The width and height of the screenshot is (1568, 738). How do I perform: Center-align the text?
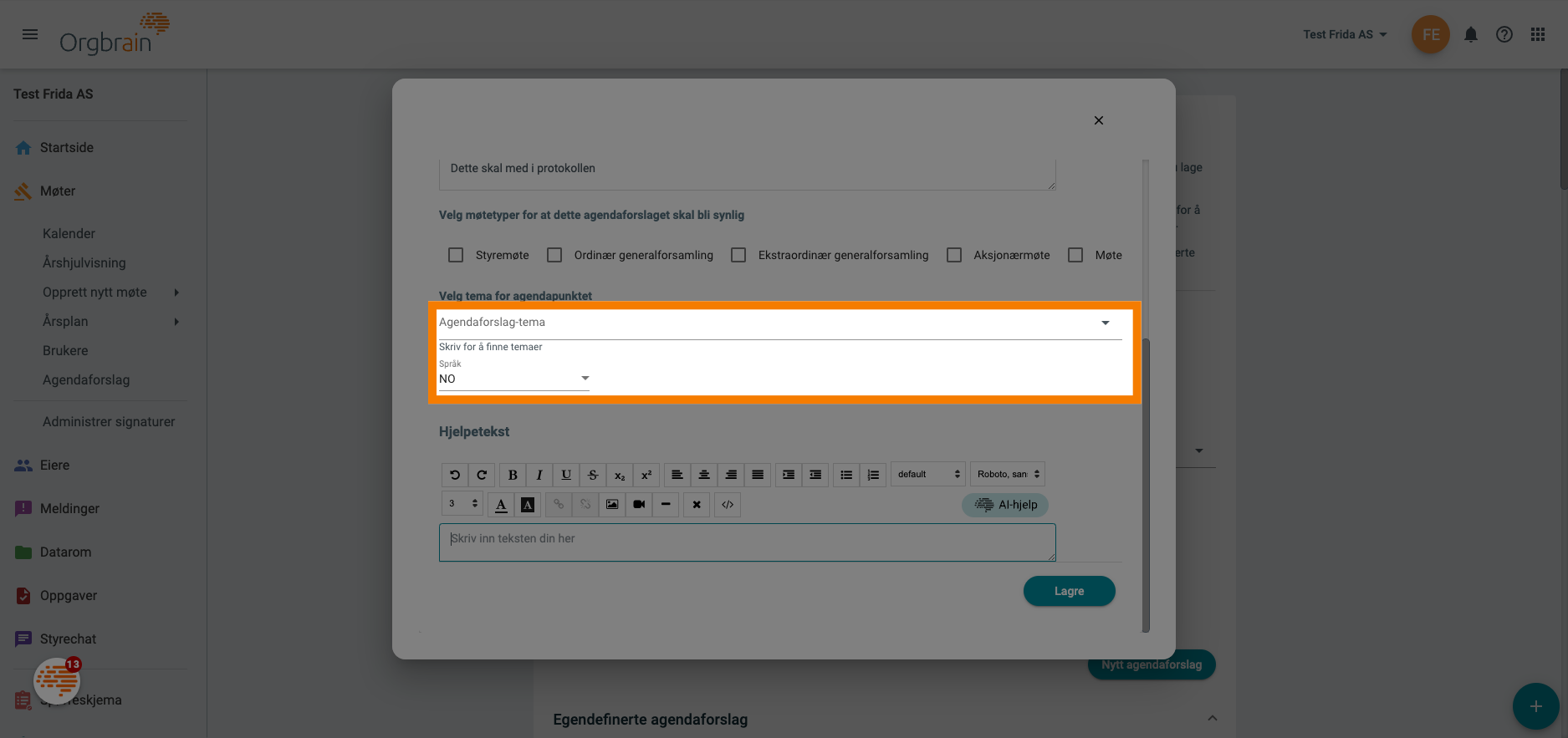(x=704, y=475)
